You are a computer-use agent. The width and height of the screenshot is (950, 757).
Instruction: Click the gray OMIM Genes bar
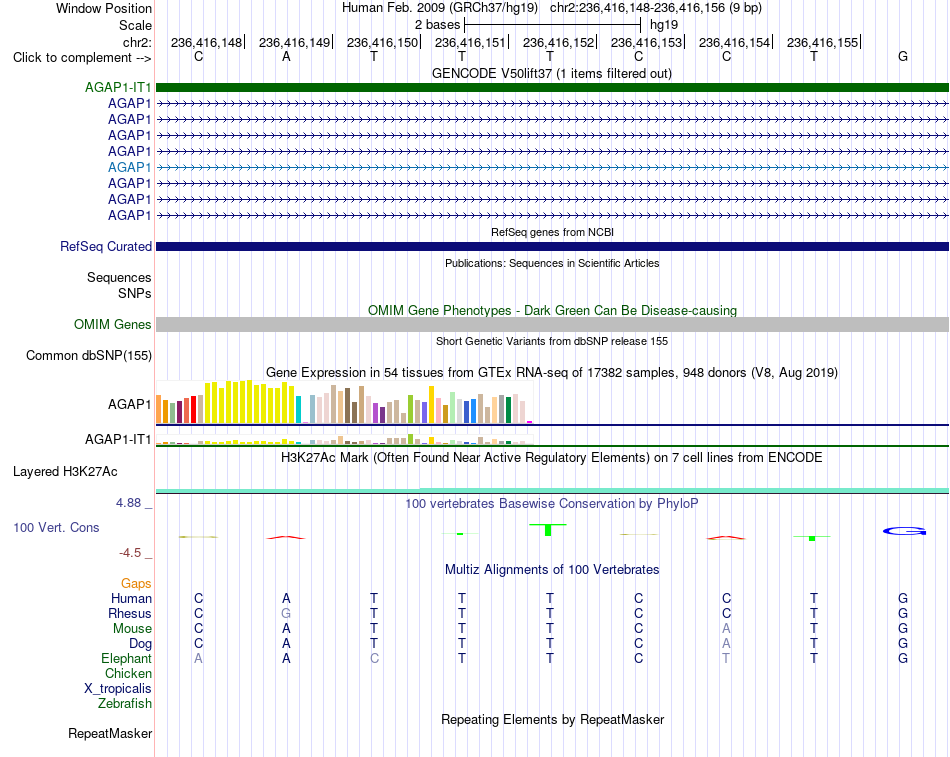coord(552,325)
